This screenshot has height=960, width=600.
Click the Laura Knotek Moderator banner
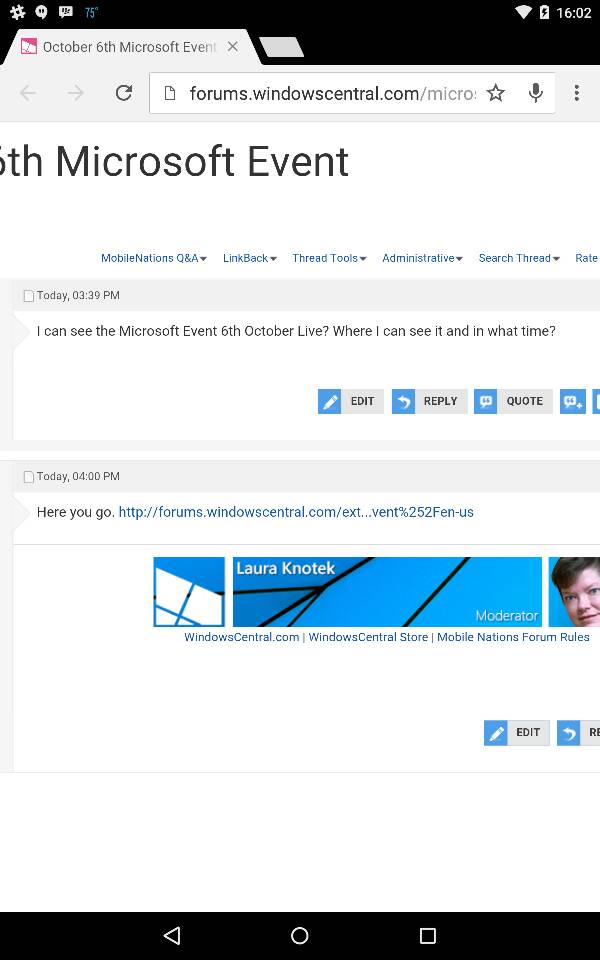click(x=388, y=592)
